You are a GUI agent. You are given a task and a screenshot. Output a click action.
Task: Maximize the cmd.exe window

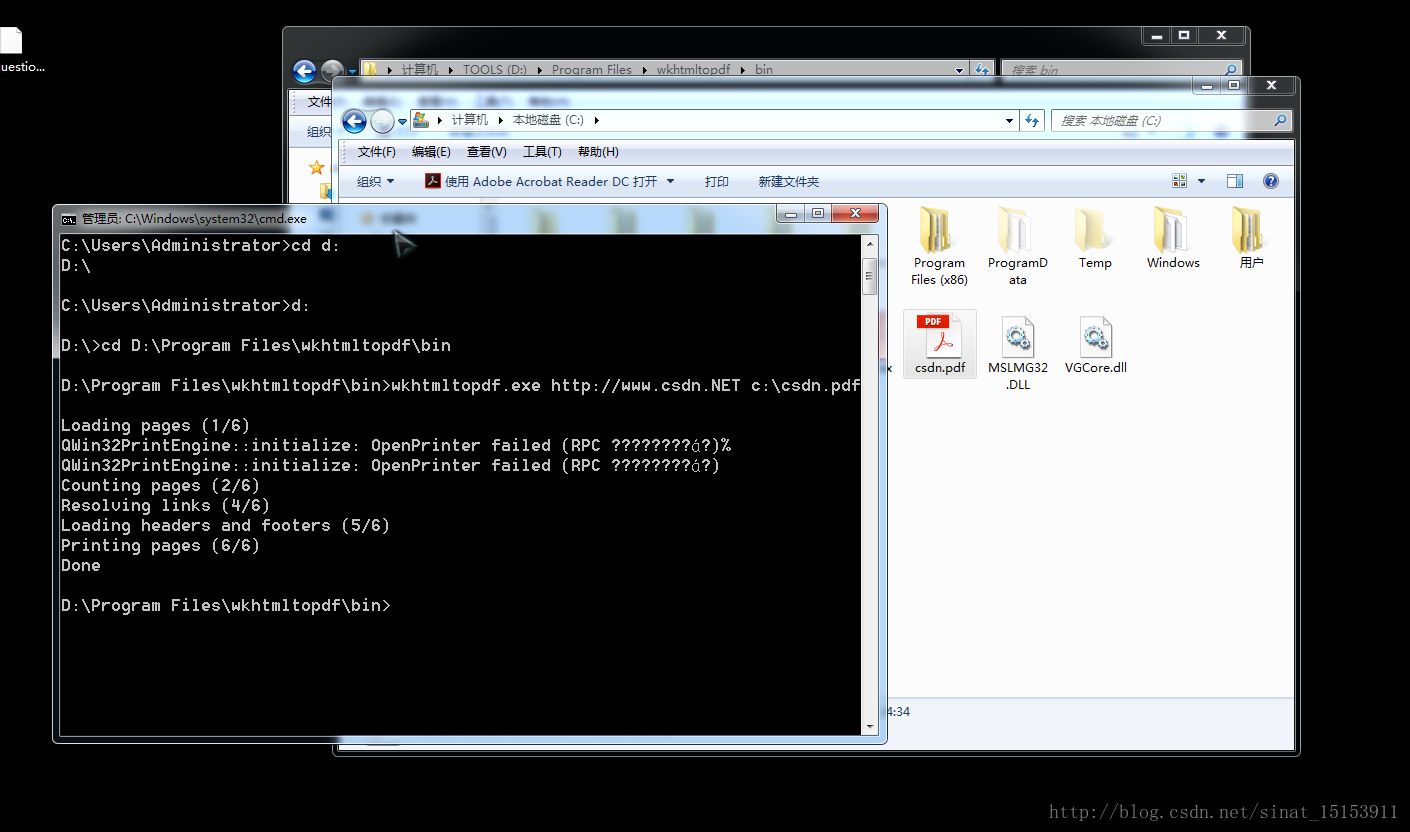818,213
